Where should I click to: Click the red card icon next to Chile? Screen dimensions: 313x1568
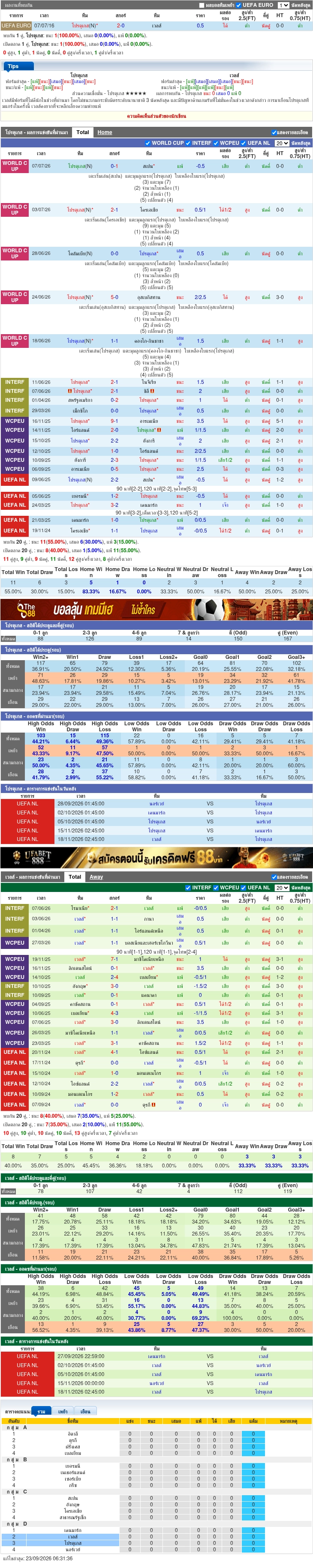click(152, 392)
